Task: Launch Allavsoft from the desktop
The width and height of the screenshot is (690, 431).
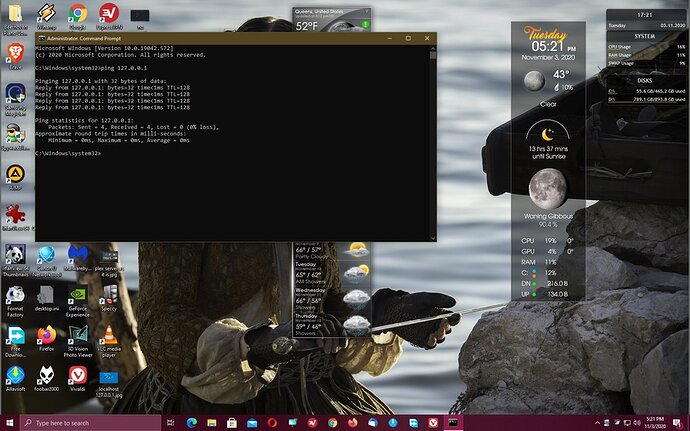Action: (15, 379)
